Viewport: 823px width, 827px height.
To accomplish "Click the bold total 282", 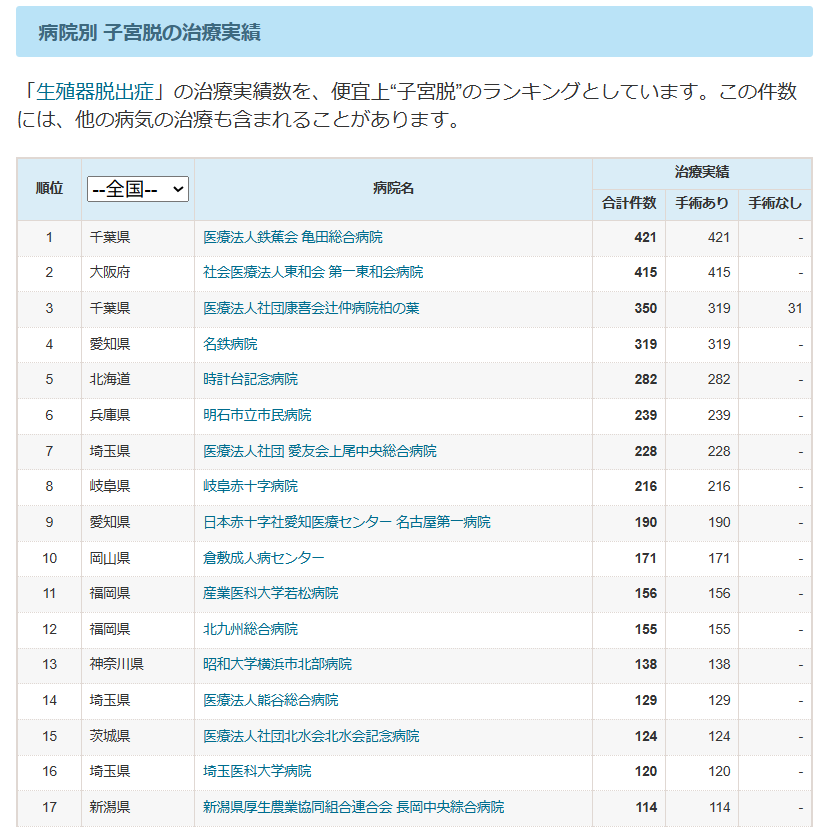I will 646,379.
